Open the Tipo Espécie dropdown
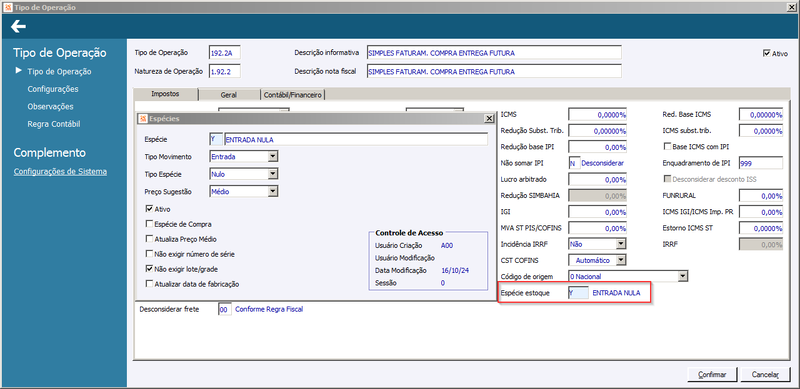 (x=273, y=174)
